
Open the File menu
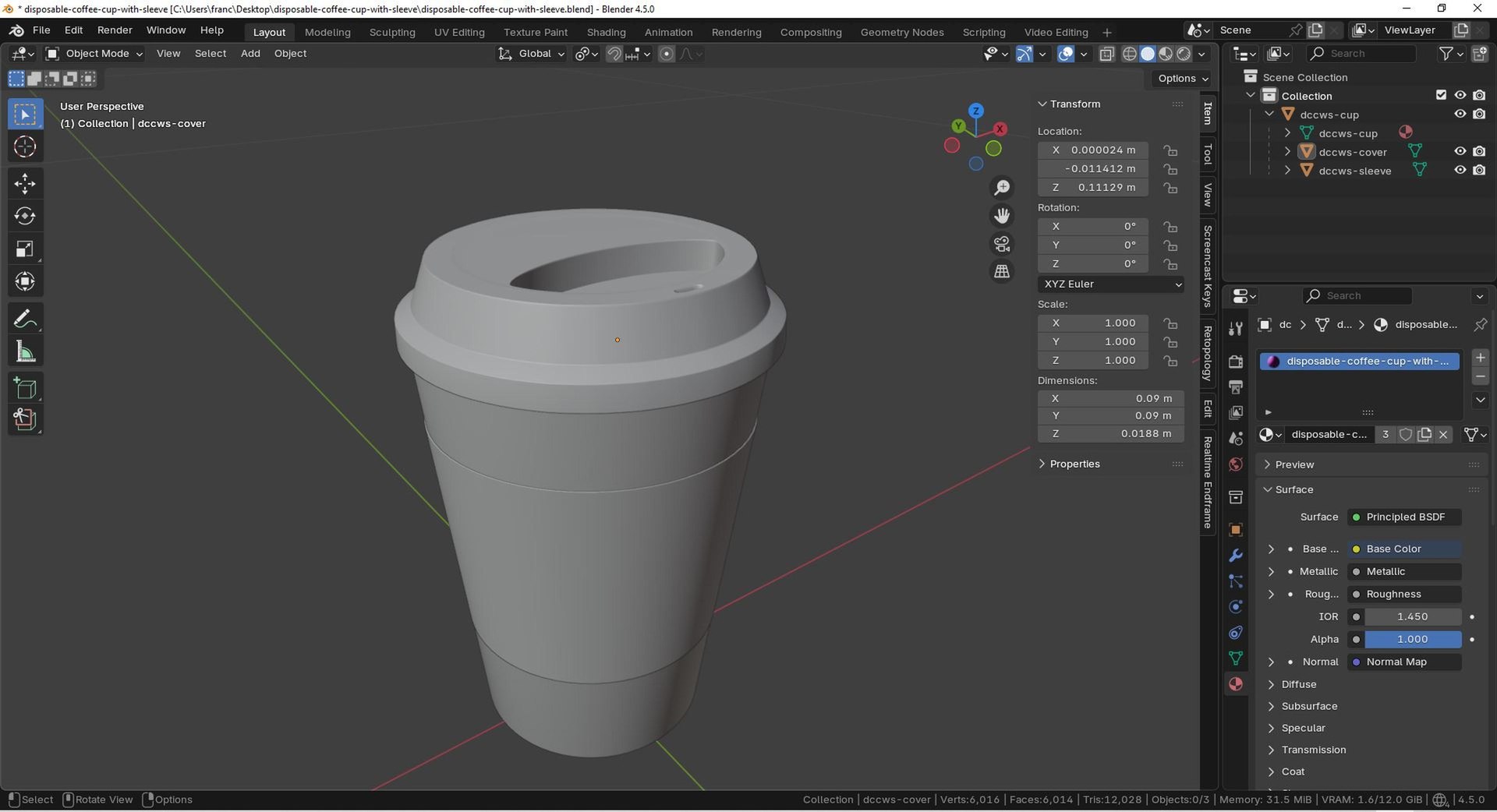click(x=41, y=30)
